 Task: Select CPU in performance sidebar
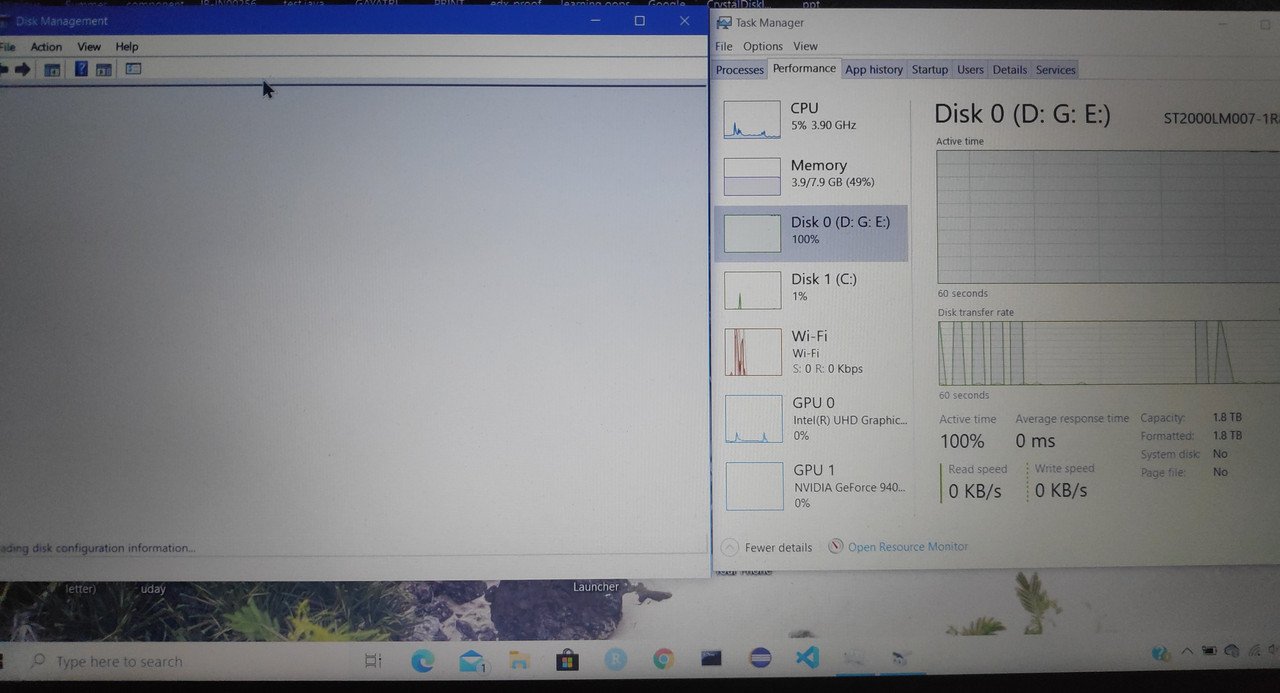pyautogui.click(x=811, y=119)
